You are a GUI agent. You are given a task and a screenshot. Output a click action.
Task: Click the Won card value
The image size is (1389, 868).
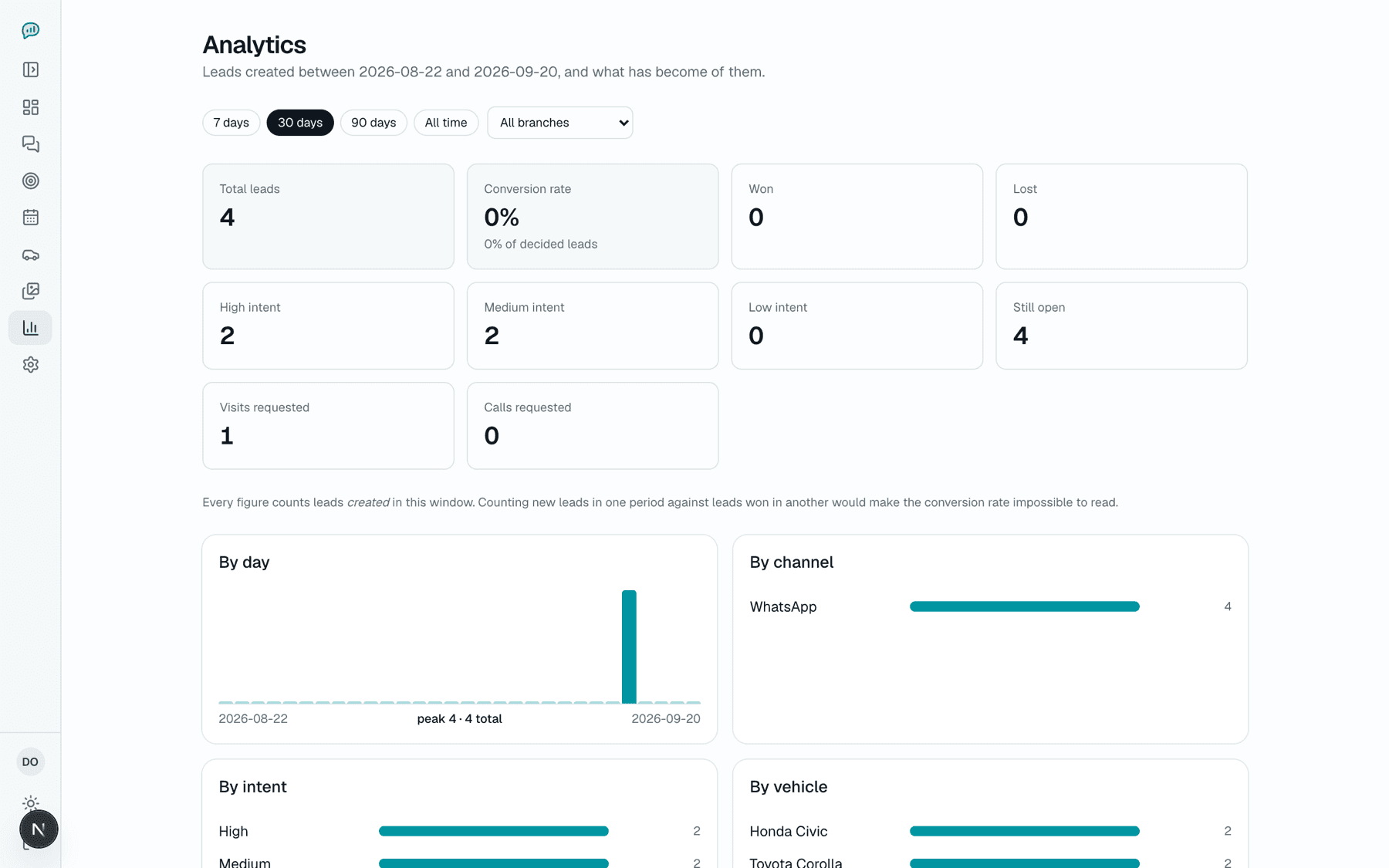tap(756, 218)
